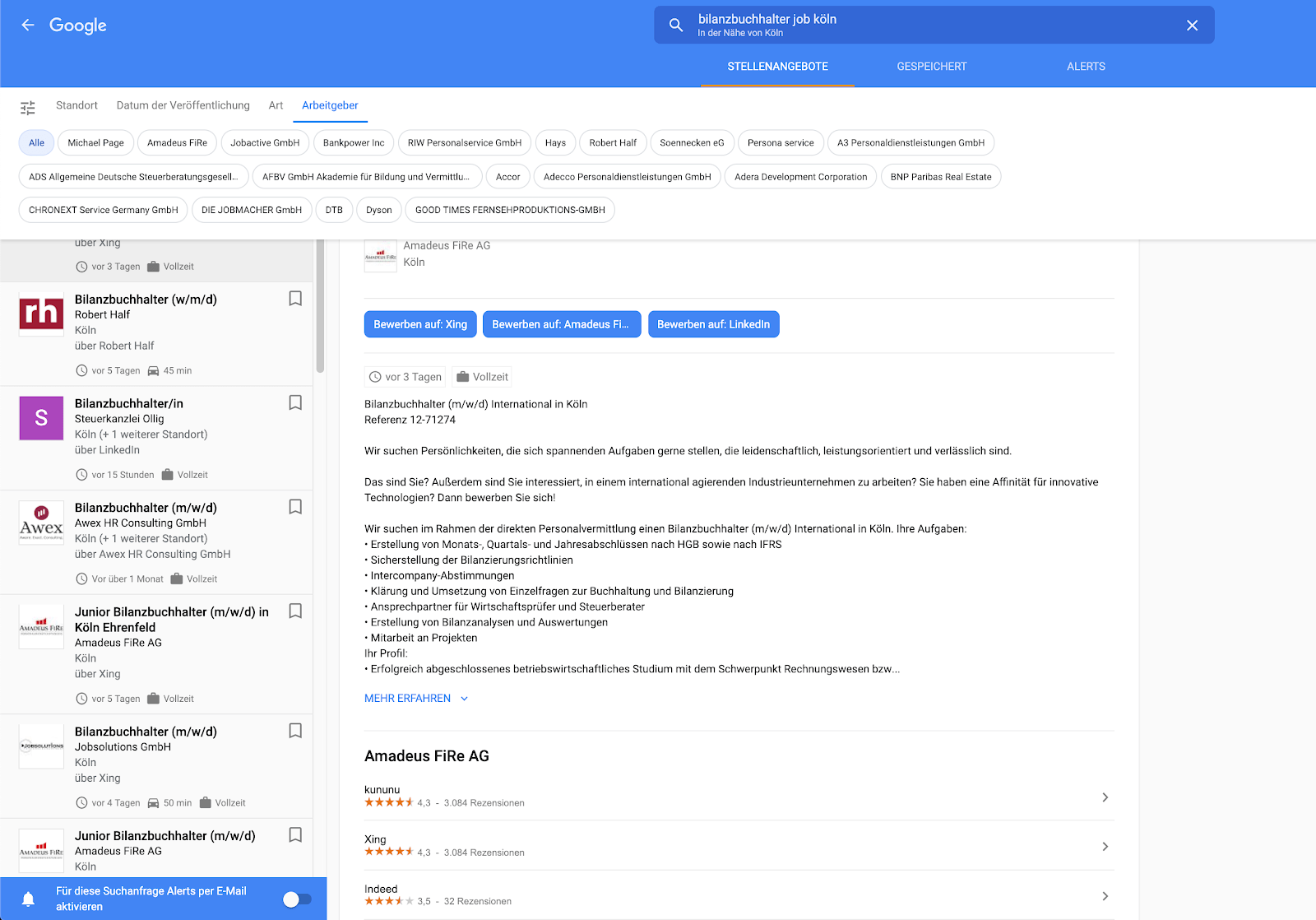The width and height of the screenshot is (1316, 920).
Task: Filter by Michael Page employer
Action: 96,142
